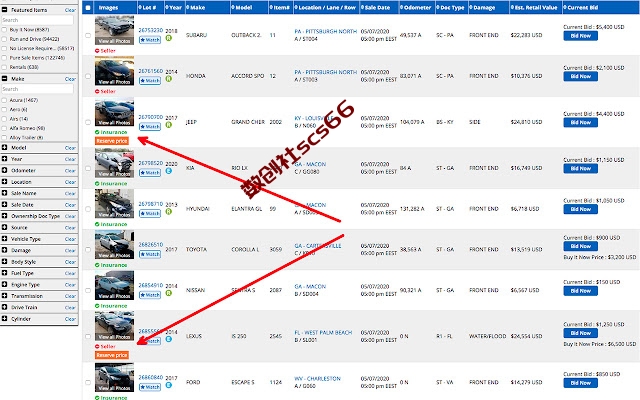Viewport: 640px width, 400px height.
Task: Expand Ownership Doc Type filter section
Action: (x=4, y=216)
